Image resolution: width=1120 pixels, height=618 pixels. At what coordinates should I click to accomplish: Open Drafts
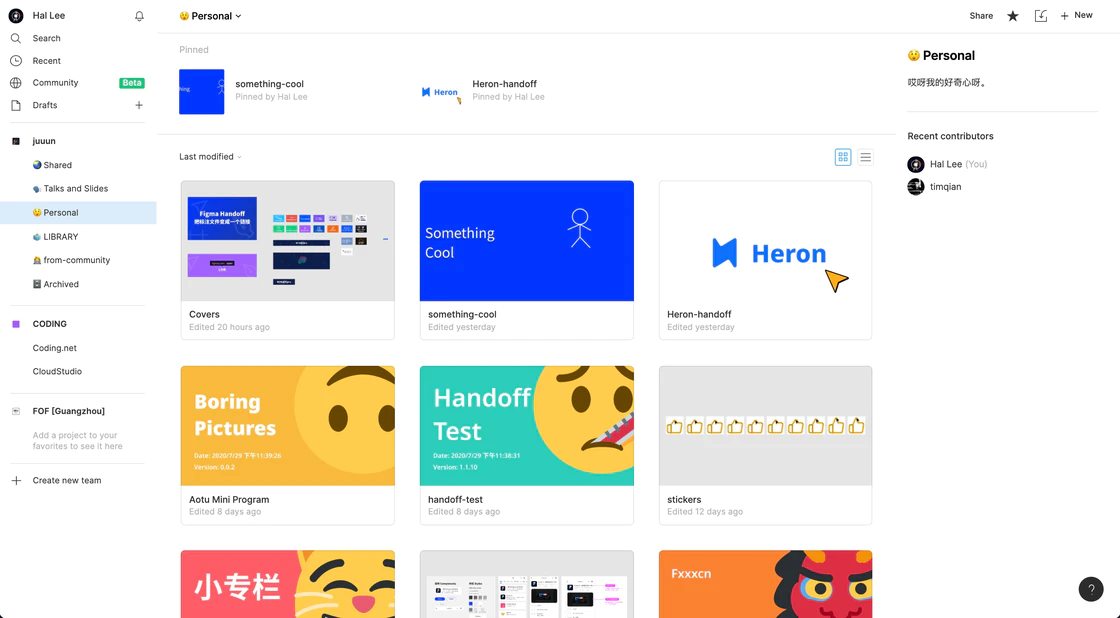coord(44,105)
